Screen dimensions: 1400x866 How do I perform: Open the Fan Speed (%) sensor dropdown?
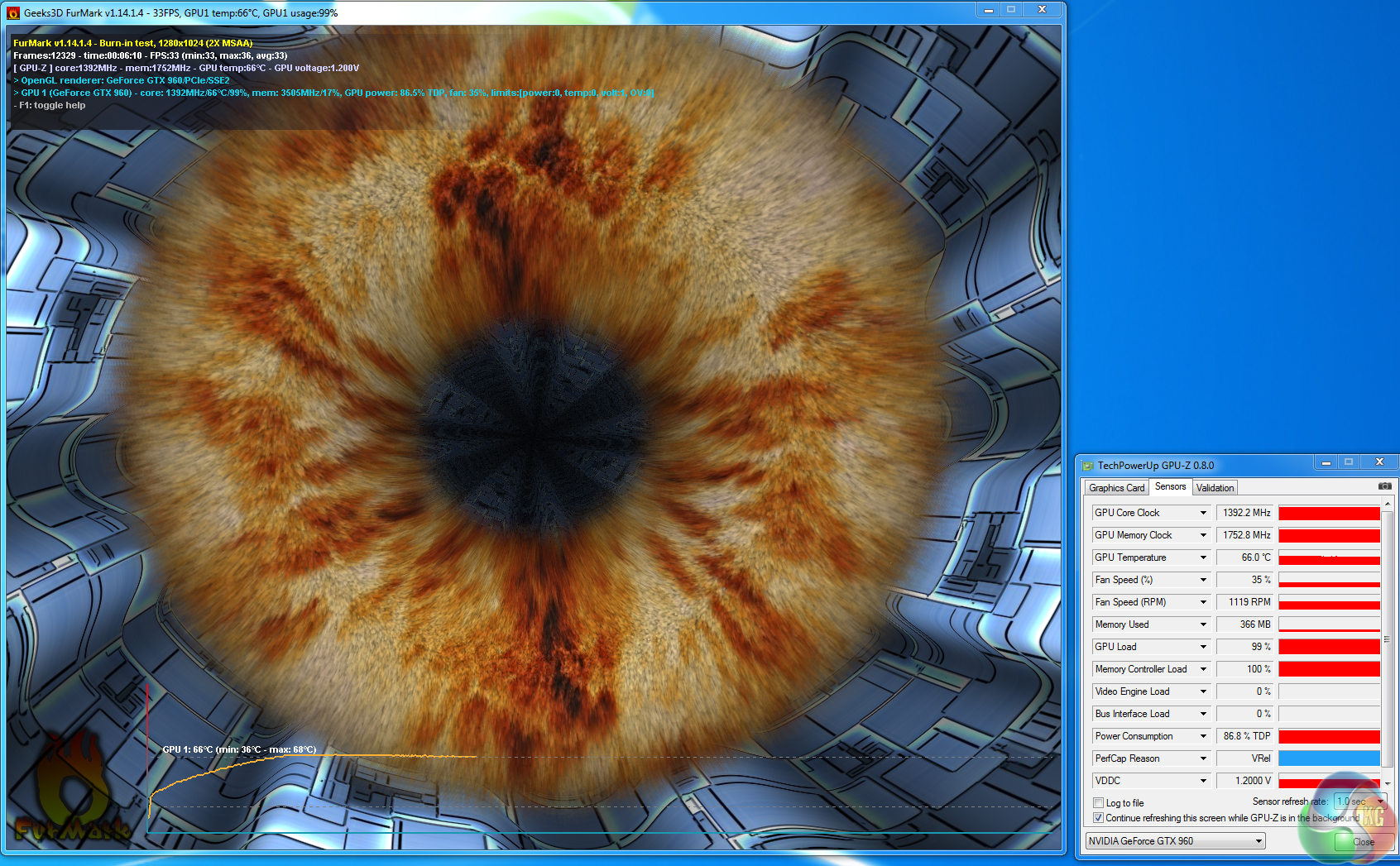[1203, 580]
